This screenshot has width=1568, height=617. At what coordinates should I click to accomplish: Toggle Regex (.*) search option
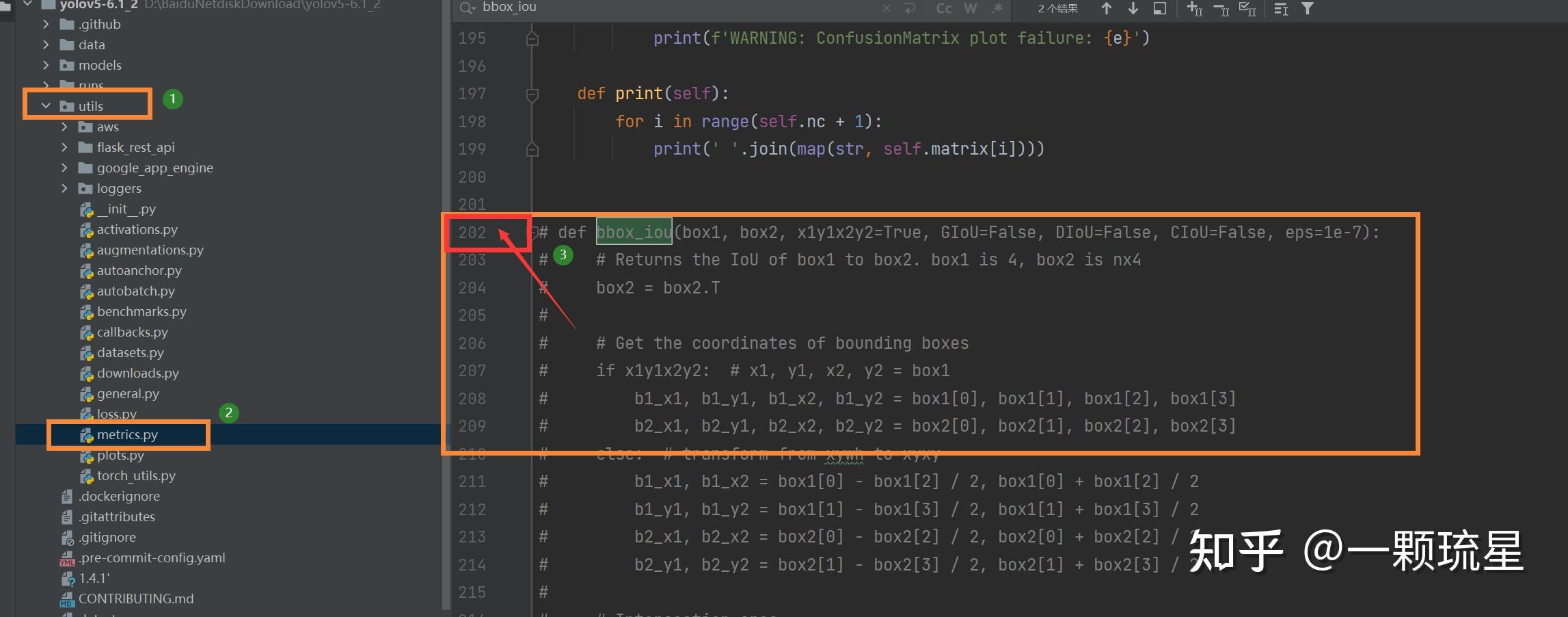pos(997,8)
